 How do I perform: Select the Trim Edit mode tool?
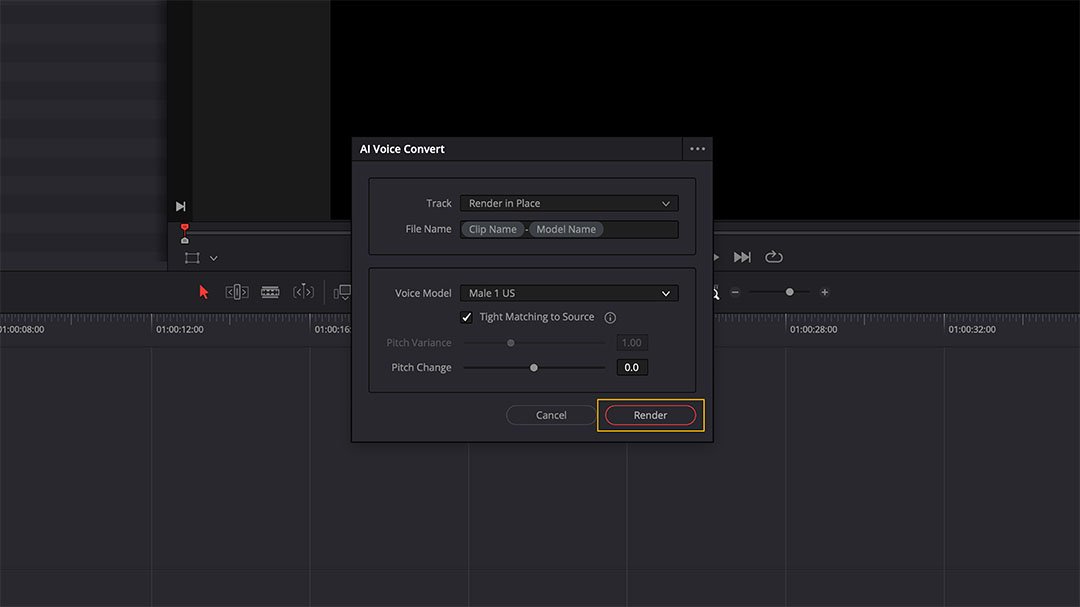pyautogui.click(x=237, y=292)
